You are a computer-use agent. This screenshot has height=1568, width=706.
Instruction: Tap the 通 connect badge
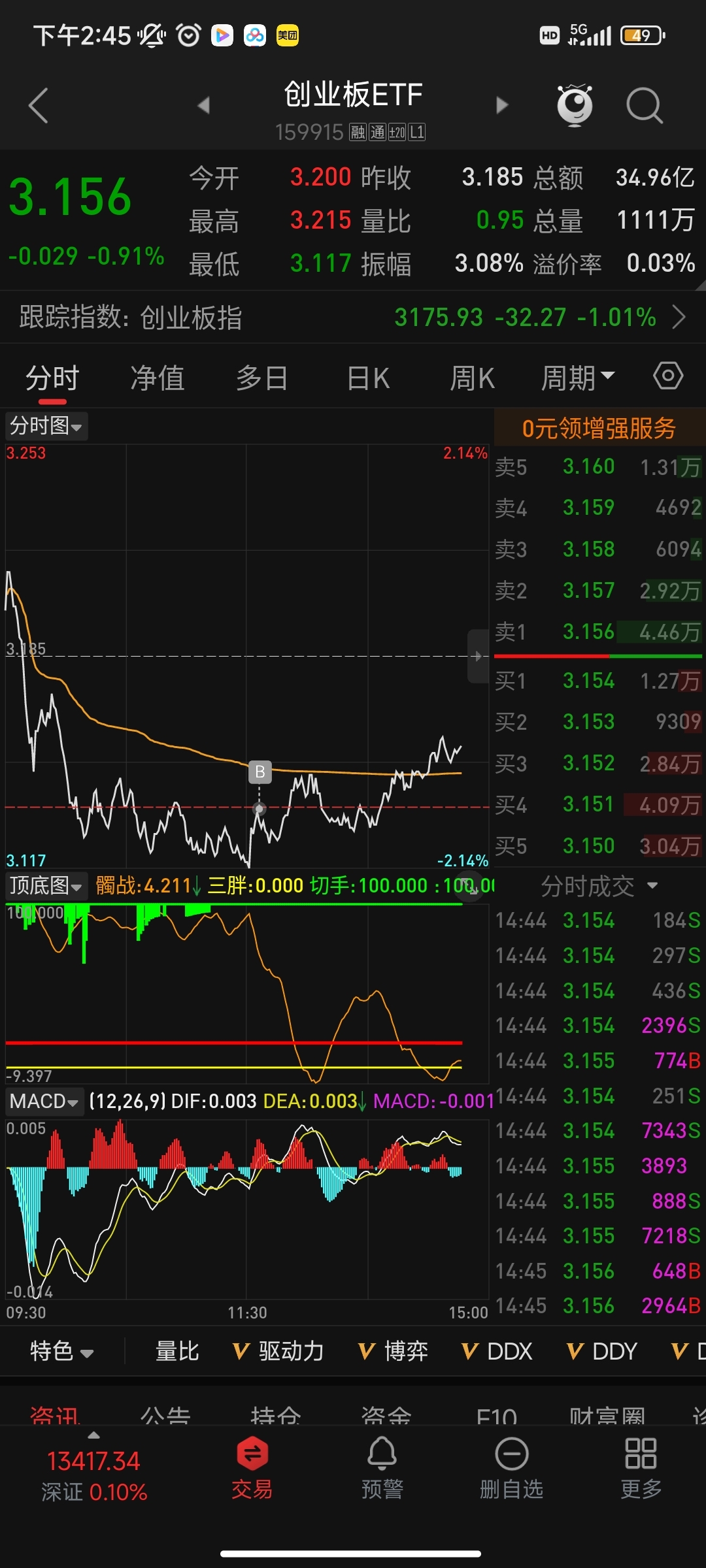[x=377, y=133]
